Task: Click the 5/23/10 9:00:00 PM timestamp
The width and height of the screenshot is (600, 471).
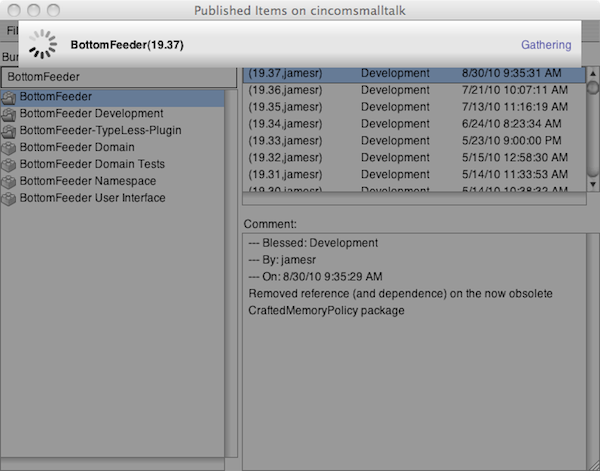Action: 512,141
